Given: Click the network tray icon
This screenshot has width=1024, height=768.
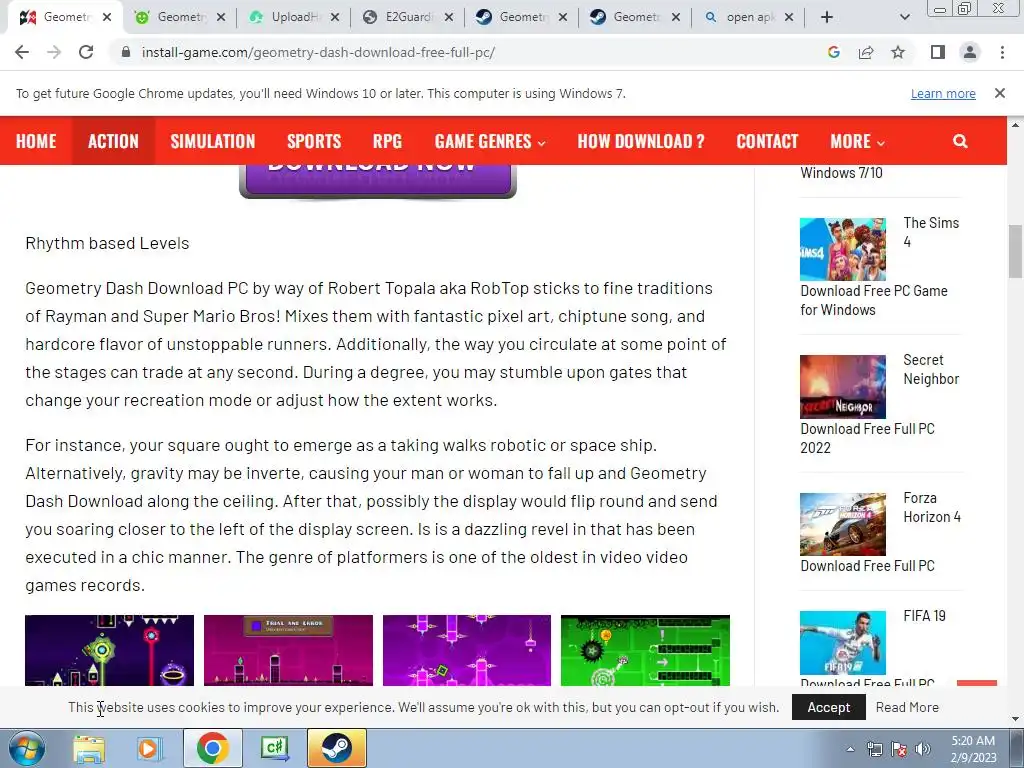Looking at the screenshot, I should (874, 749).
